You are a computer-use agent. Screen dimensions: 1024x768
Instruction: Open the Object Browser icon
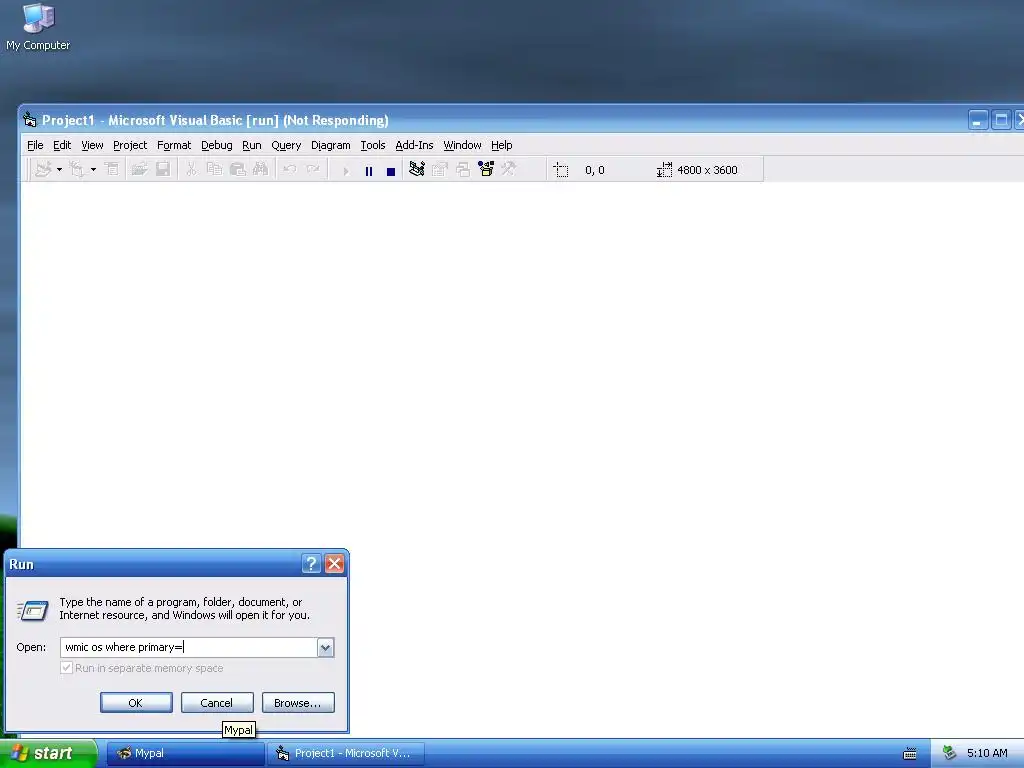click(486, 170)
